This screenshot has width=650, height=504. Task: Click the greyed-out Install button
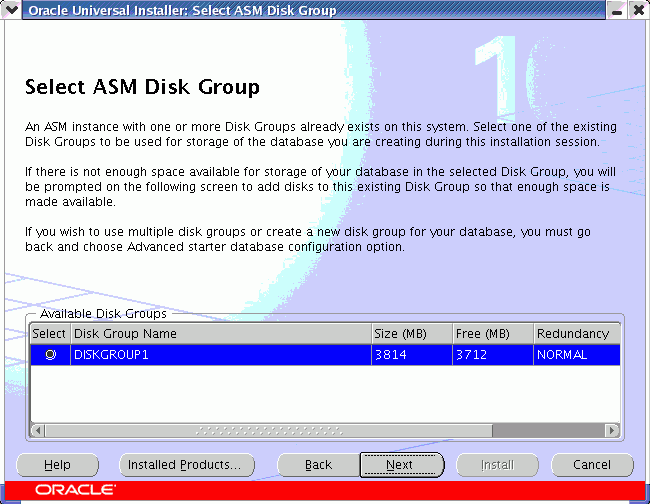(497, 465)
